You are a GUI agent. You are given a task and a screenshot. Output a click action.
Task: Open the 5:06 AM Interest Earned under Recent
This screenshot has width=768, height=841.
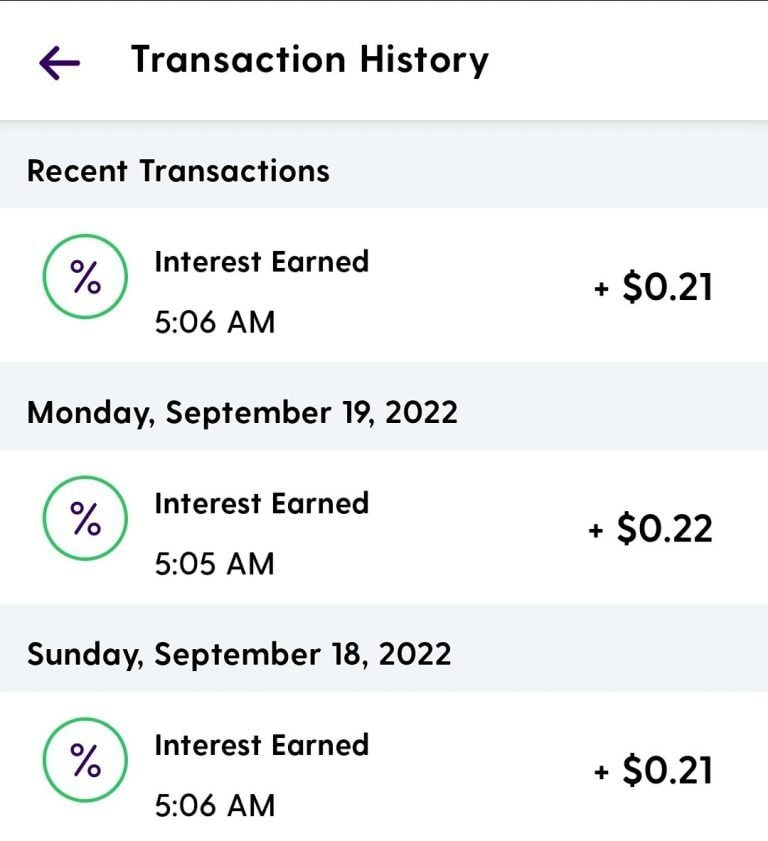(x=384, y=285)
